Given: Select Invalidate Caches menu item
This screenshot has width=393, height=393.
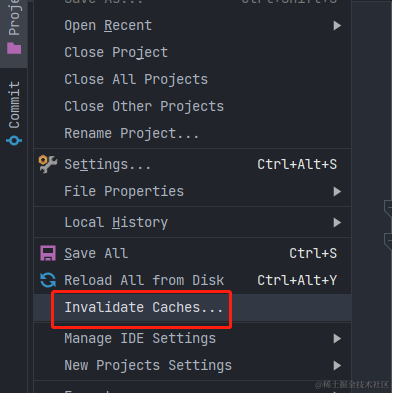Looking at the screenshot, I should pyautogui.click(x=192, y=308).
